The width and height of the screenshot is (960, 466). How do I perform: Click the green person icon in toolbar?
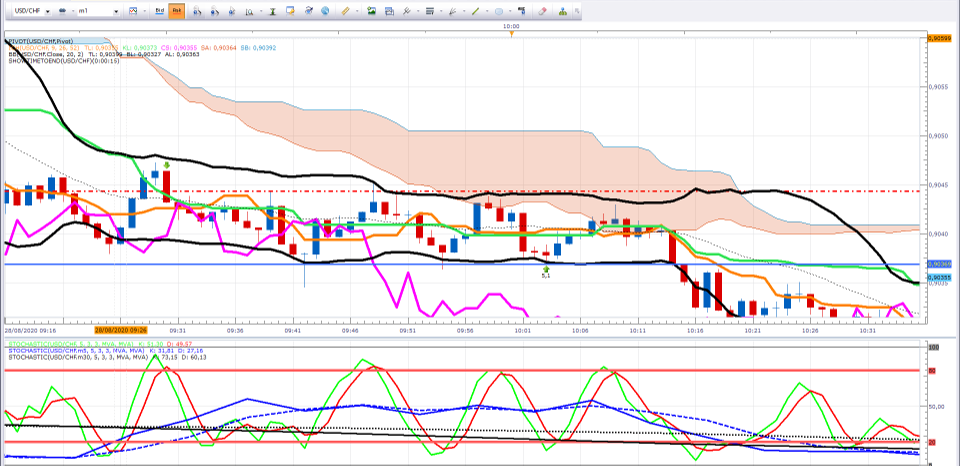tap(563, 12)
